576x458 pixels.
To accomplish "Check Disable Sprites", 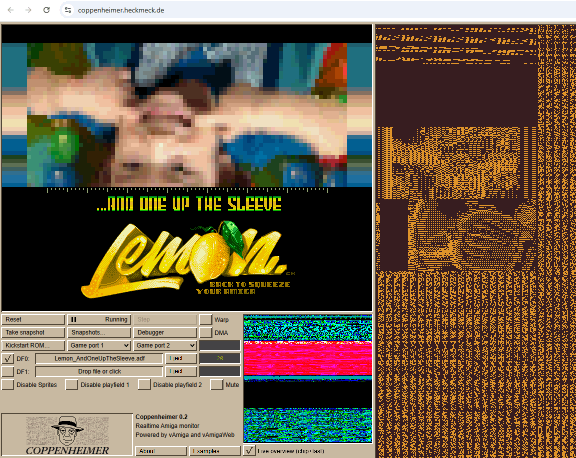I will 8,385.
